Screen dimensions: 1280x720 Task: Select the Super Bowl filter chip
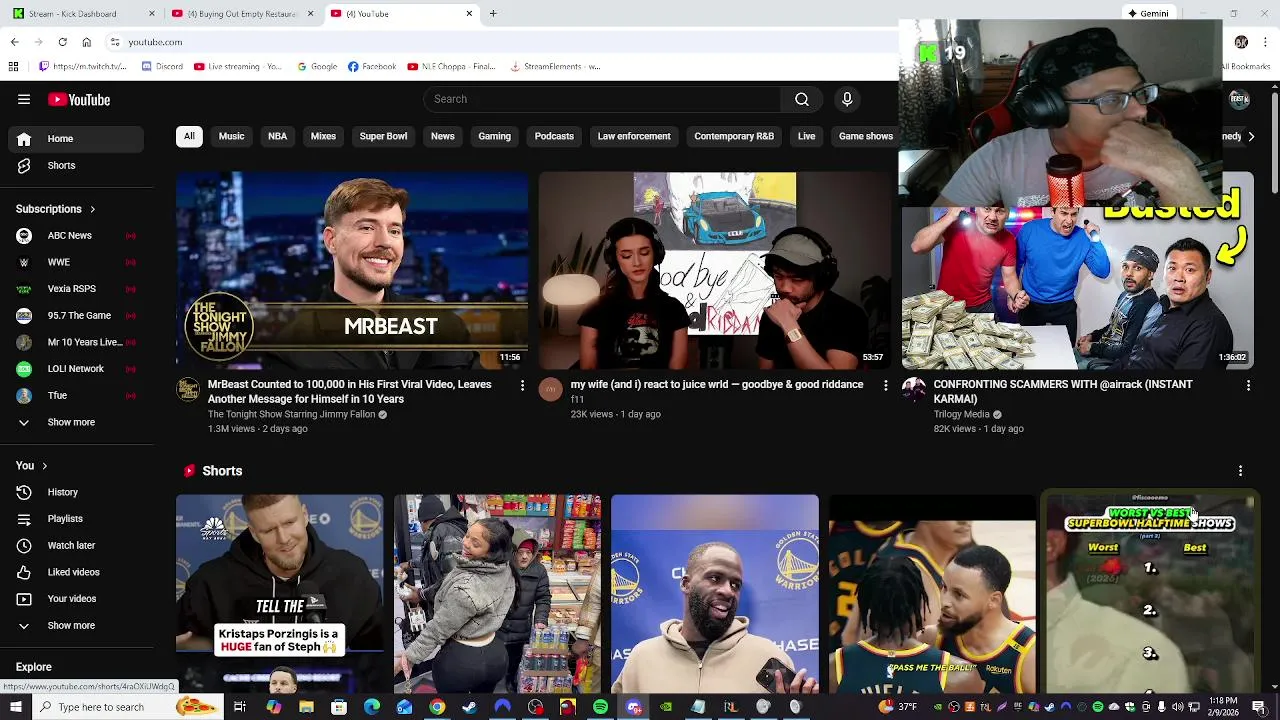[383, 136]
